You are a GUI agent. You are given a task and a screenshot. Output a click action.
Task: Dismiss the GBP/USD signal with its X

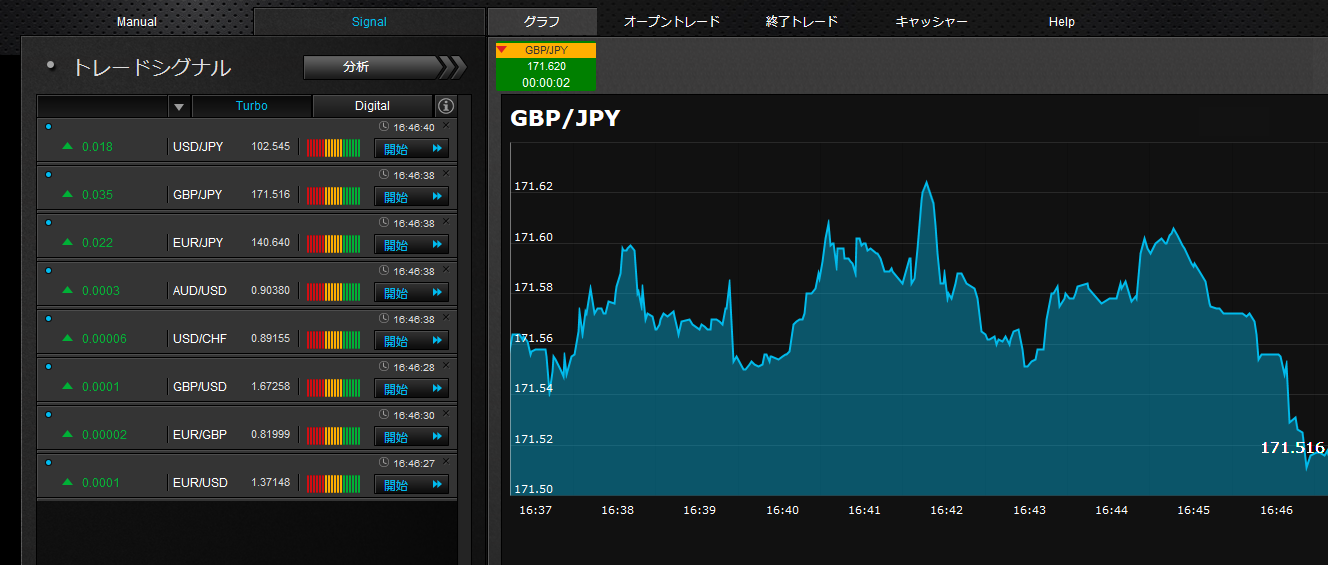tap(446, 365)
